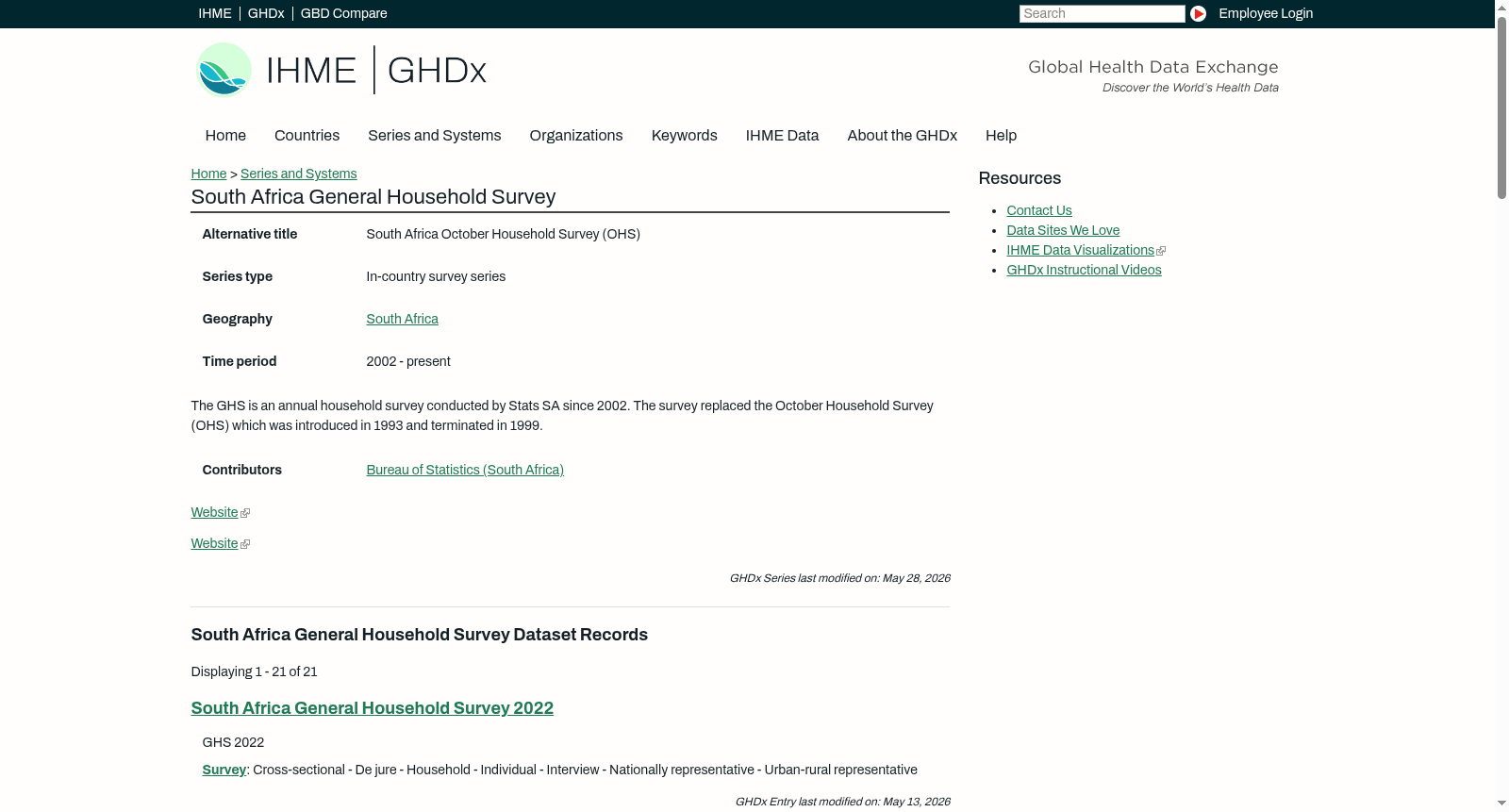Click the 'Global Health Data Exchange' tagline
1509x812 pixels.
(x=1153, y=67)
